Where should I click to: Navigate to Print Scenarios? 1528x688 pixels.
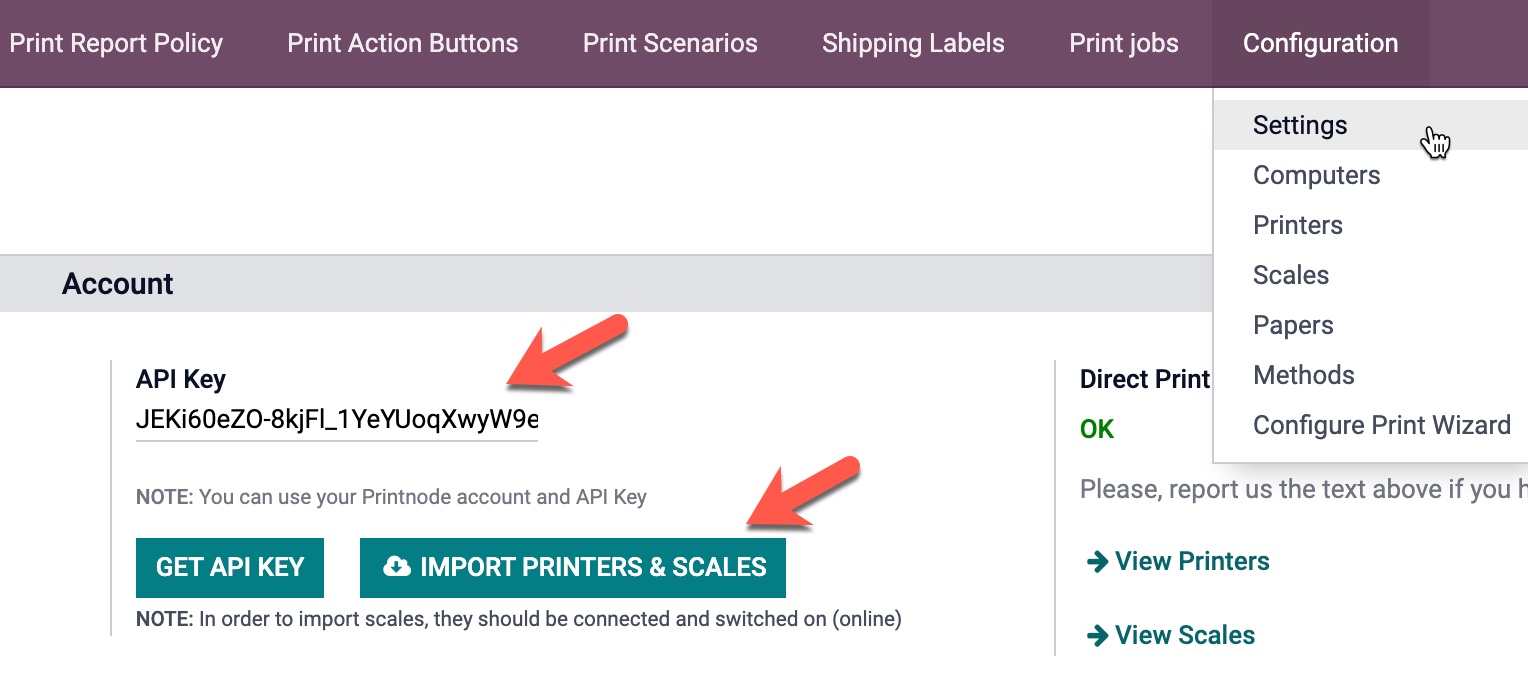click(670, 43)
